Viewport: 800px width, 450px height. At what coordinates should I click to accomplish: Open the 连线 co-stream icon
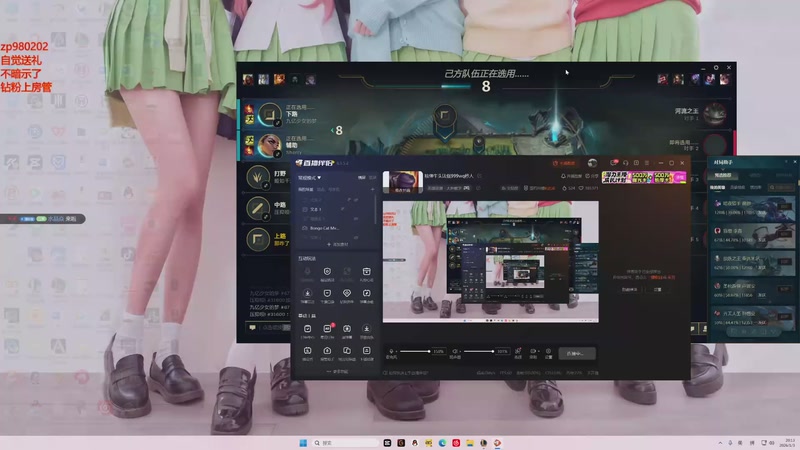click(x=518, y=352)
